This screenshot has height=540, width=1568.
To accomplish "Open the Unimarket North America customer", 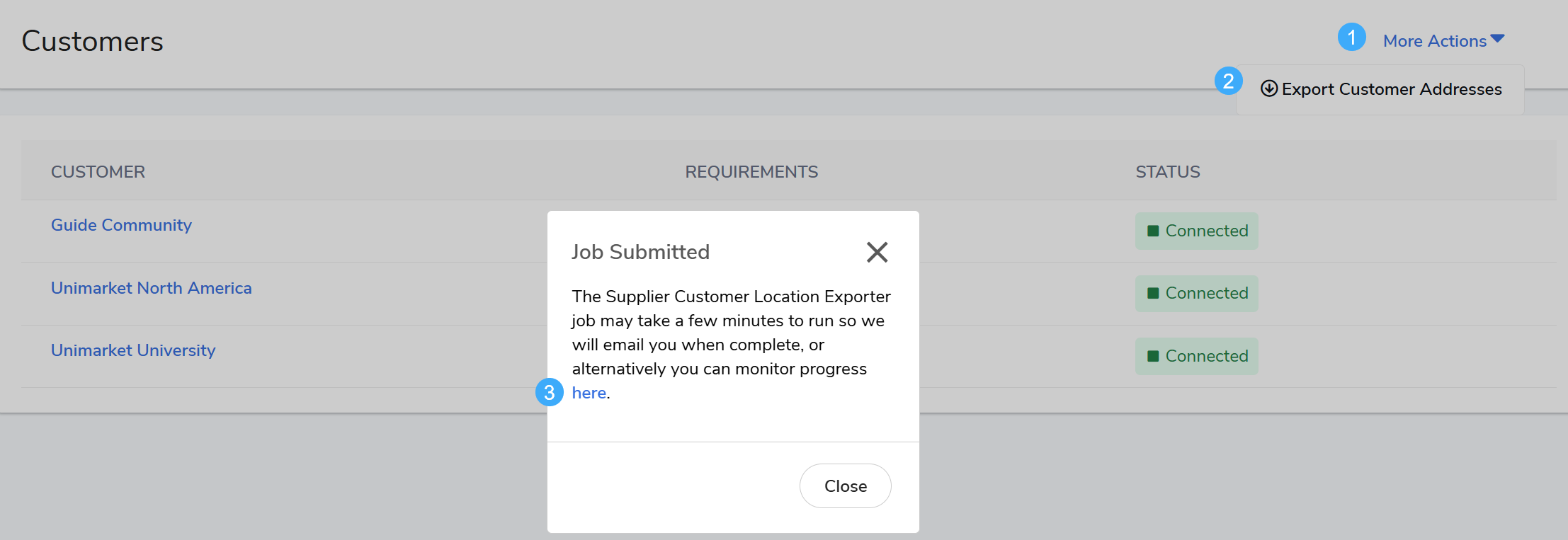I will pyautogui.click(x=151, y=288).
